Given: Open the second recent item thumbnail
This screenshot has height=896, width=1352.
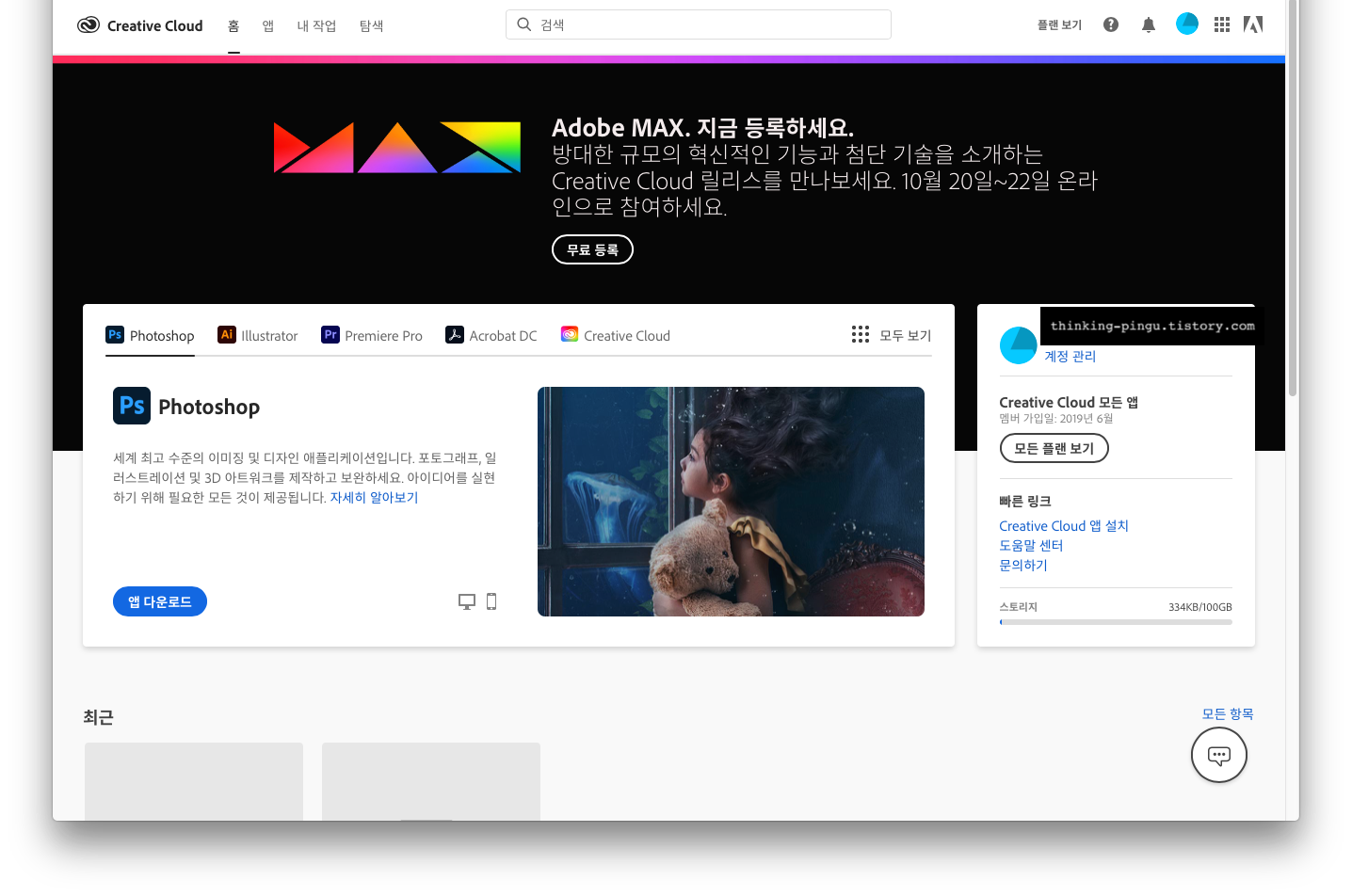Looking at the screenshot, I should pos(431,781).
